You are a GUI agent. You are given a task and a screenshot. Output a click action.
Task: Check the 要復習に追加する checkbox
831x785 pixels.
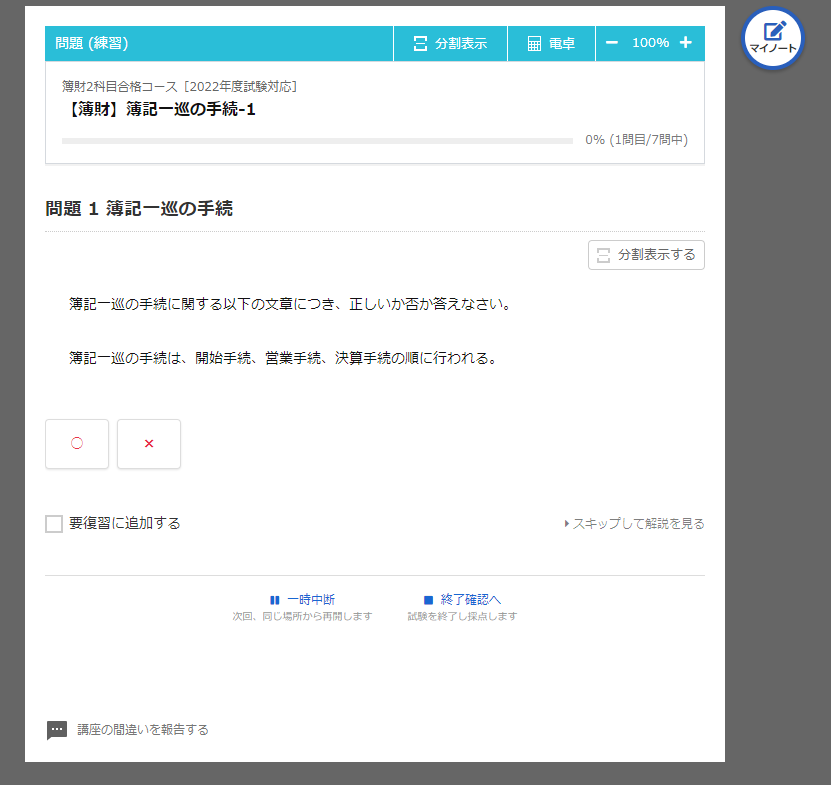pyautogui.click(x=54, y=524)
